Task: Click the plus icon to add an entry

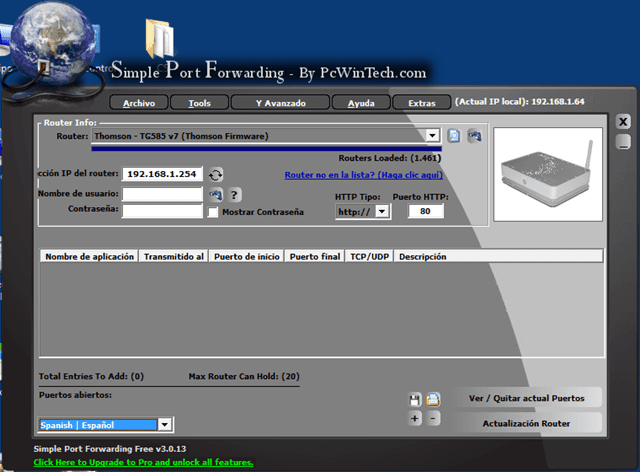Action: pyautogui.click(x=415, y=418)
